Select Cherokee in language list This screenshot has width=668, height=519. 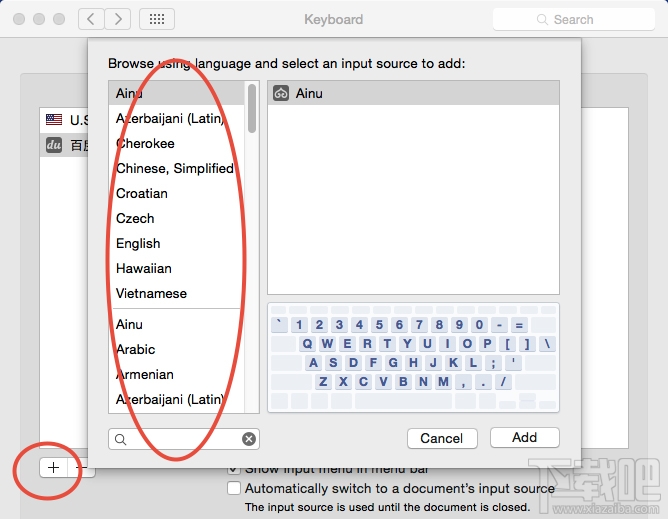coord(177,144)
